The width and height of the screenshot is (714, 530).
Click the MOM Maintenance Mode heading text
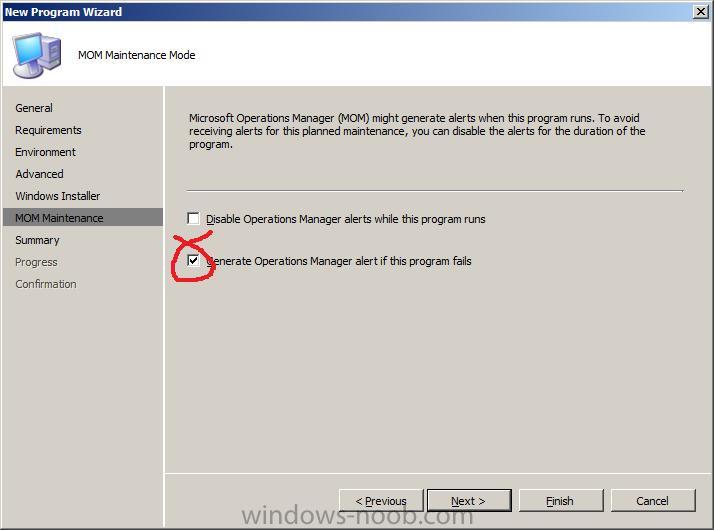point(137,55)
